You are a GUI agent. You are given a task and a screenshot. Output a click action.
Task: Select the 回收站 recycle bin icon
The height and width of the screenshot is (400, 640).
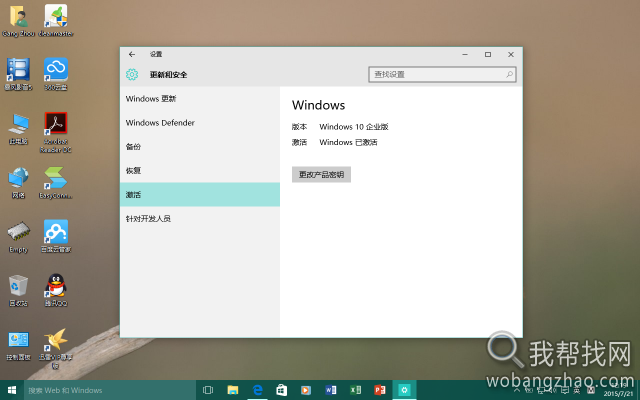coord(18,291)
